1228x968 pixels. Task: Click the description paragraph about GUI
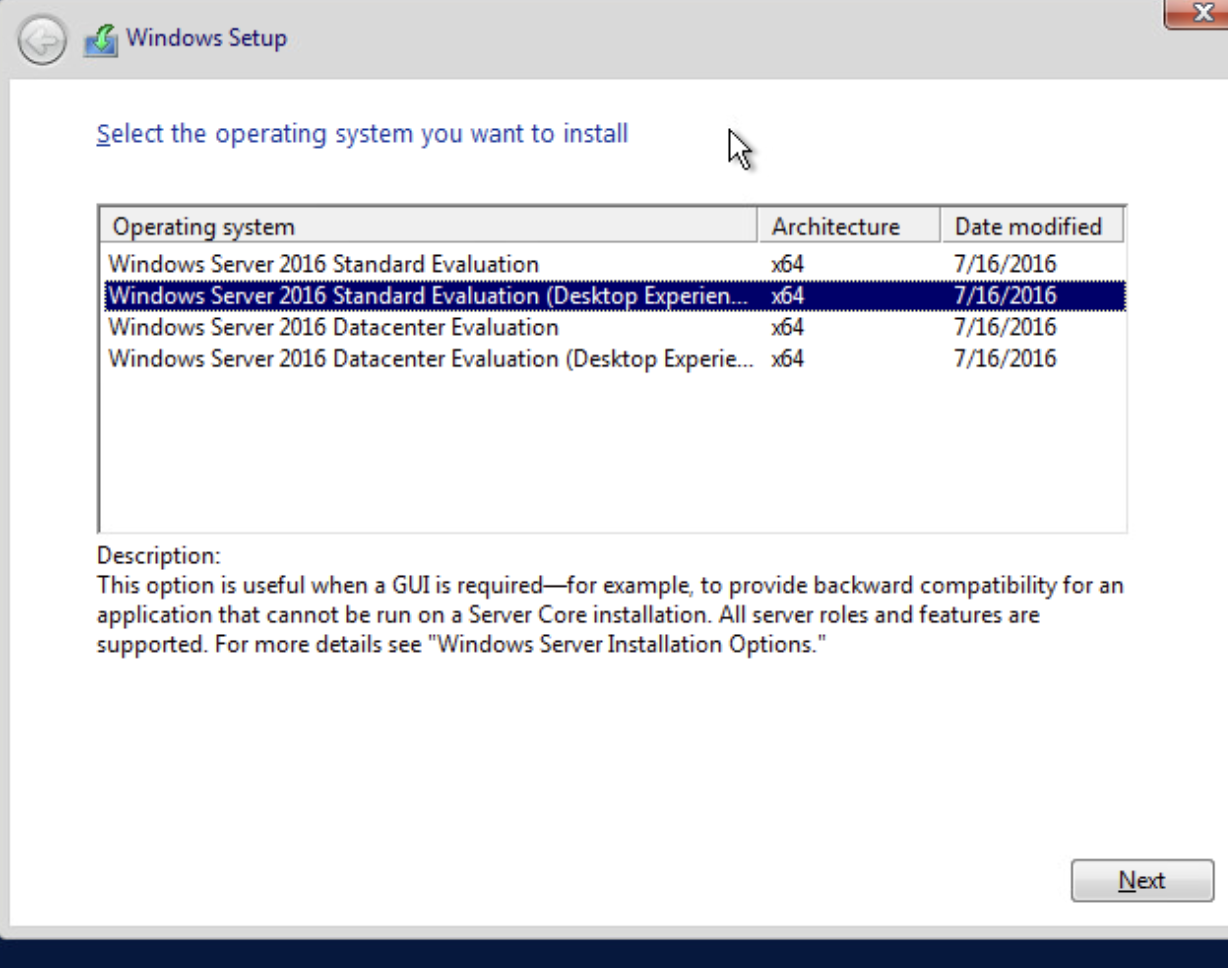point(609,615)
